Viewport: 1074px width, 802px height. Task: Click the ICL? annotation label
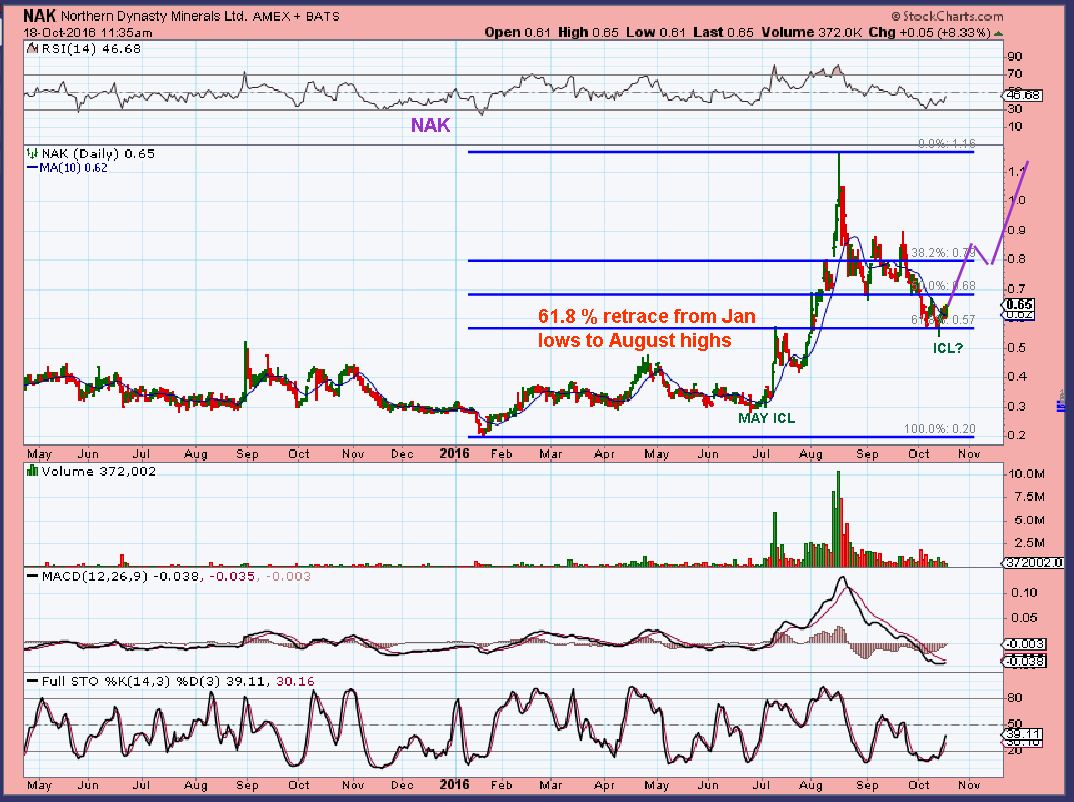(x=948, y=348)
